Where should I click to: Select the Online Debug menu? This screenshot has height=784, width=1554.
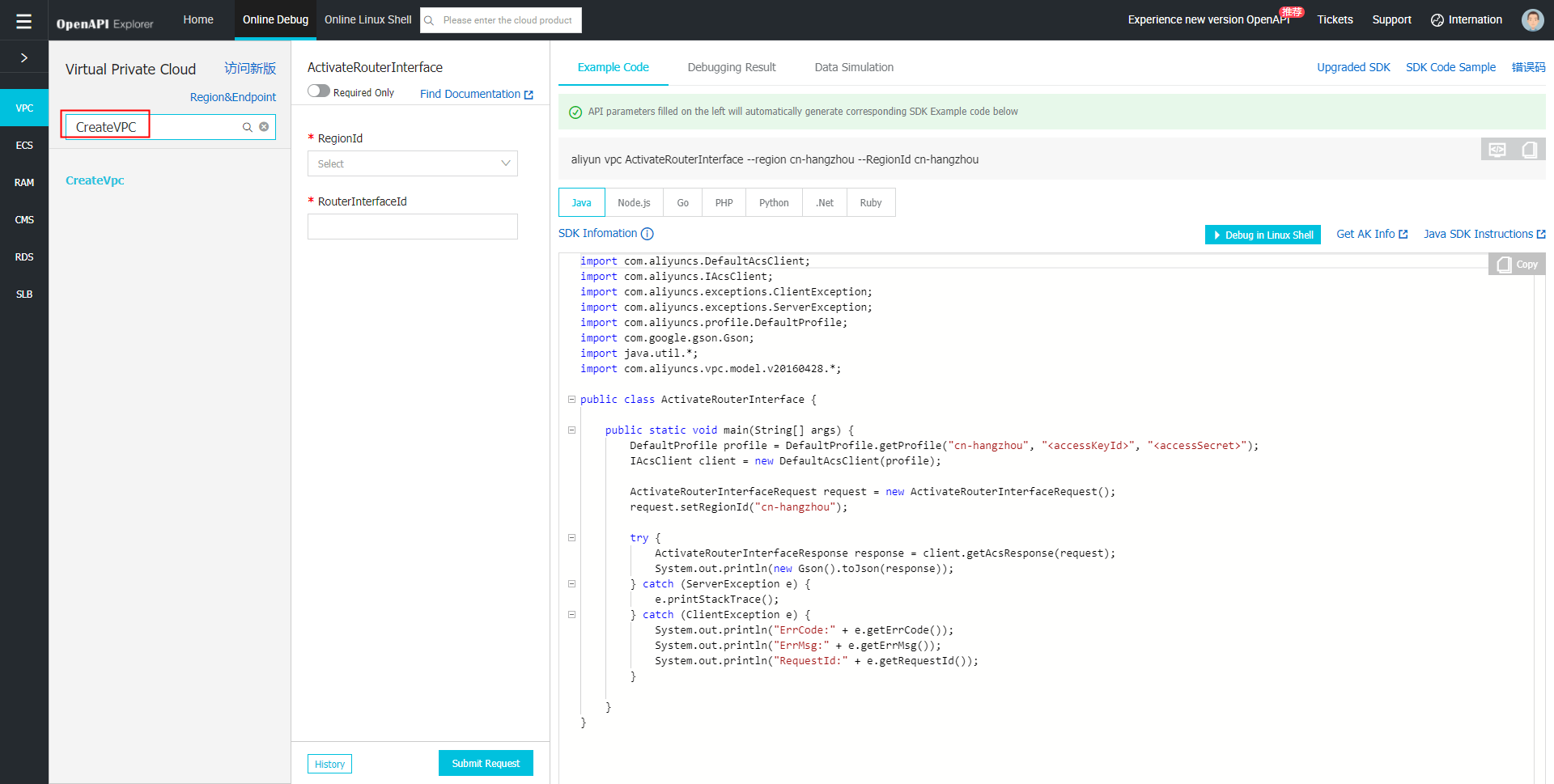pos(275,19)
